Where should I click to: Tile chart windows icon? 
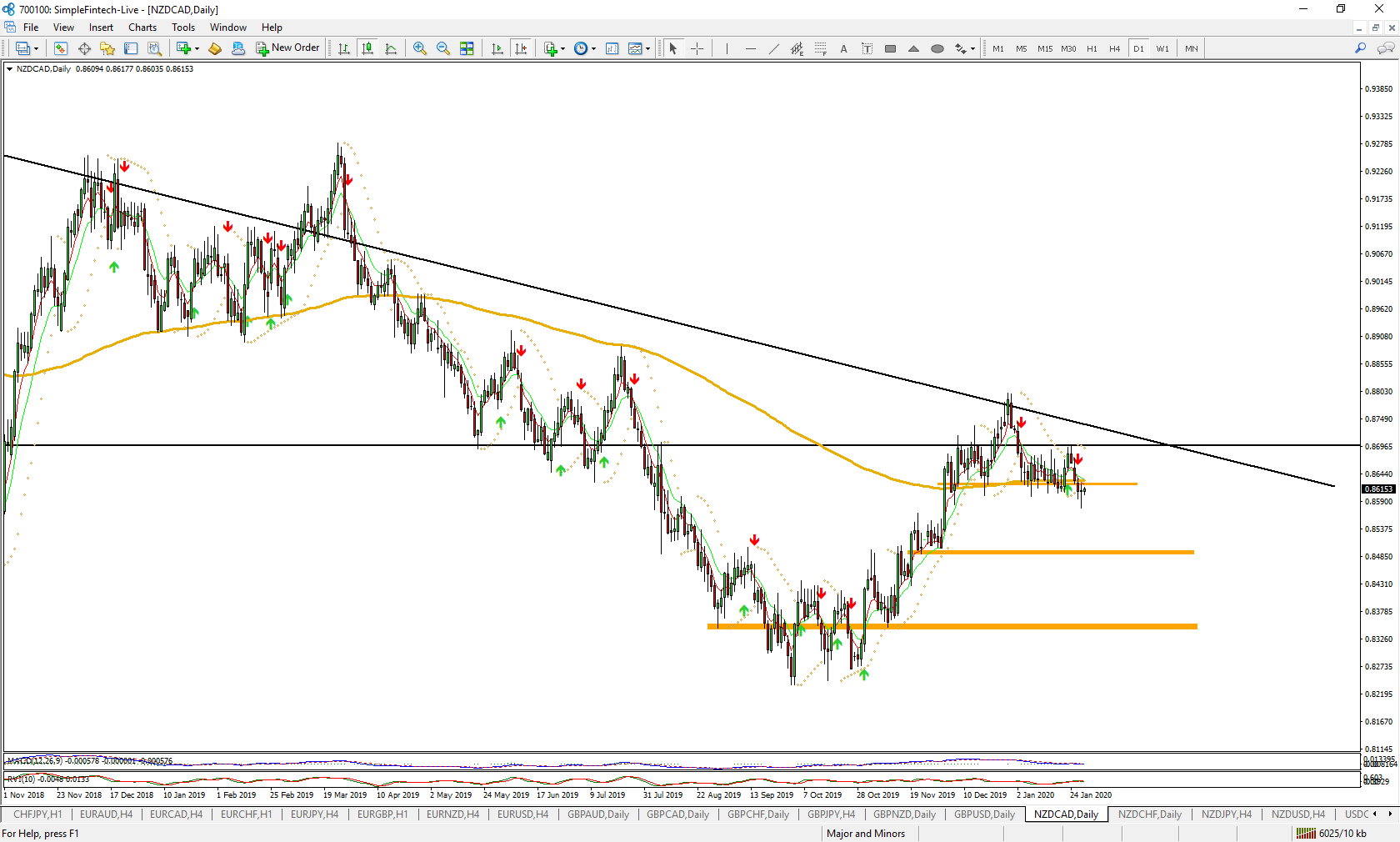(x=467, y=48)
